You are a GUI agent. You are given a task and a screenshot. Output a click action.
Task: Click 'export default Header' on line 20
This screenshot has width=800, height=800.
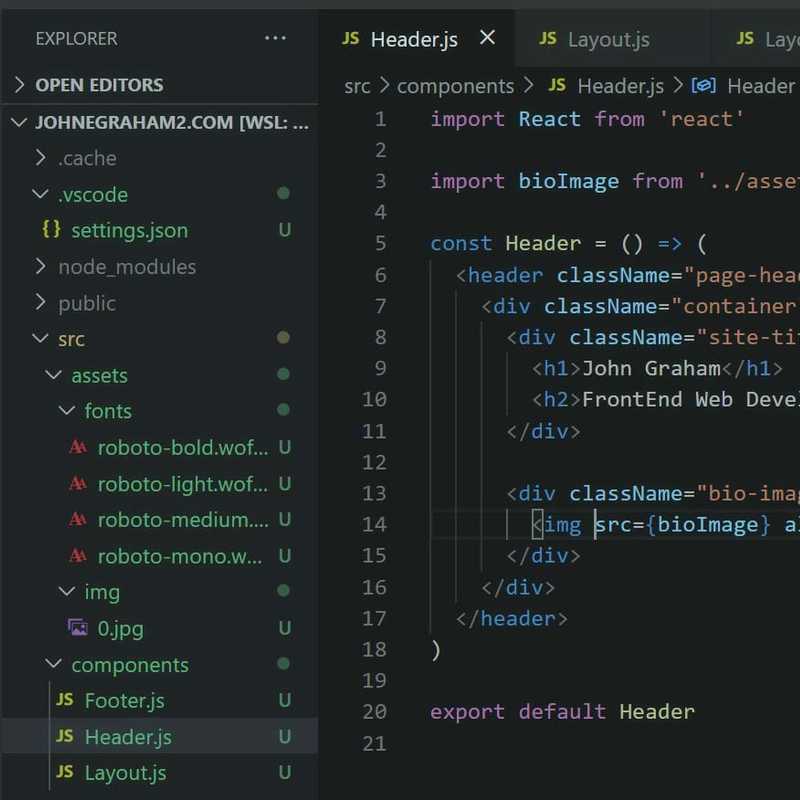pyautogui.click(x=562, y=712)
